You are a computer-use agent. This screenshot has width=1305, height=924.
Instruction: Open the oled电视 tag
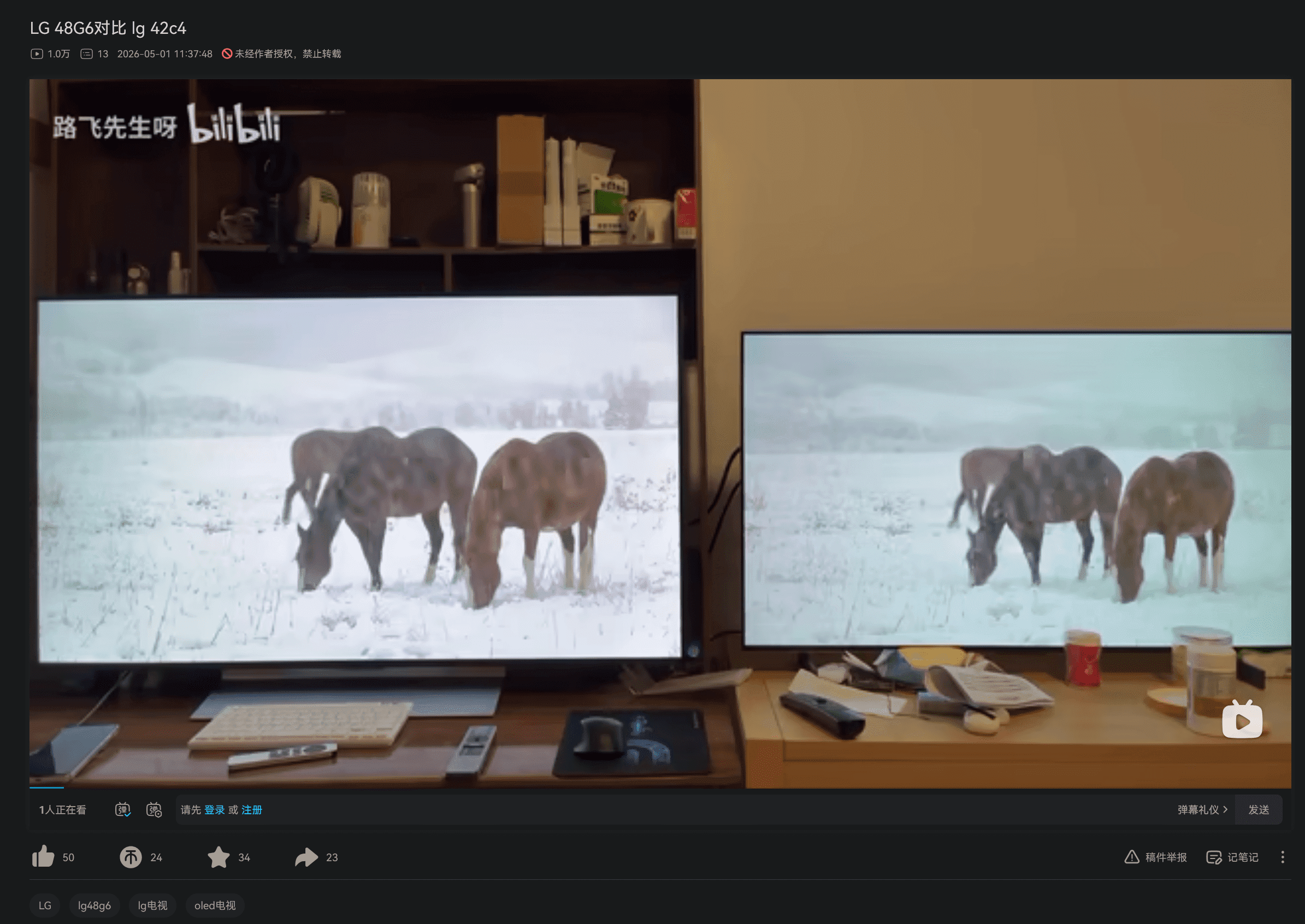click(215, 905)
